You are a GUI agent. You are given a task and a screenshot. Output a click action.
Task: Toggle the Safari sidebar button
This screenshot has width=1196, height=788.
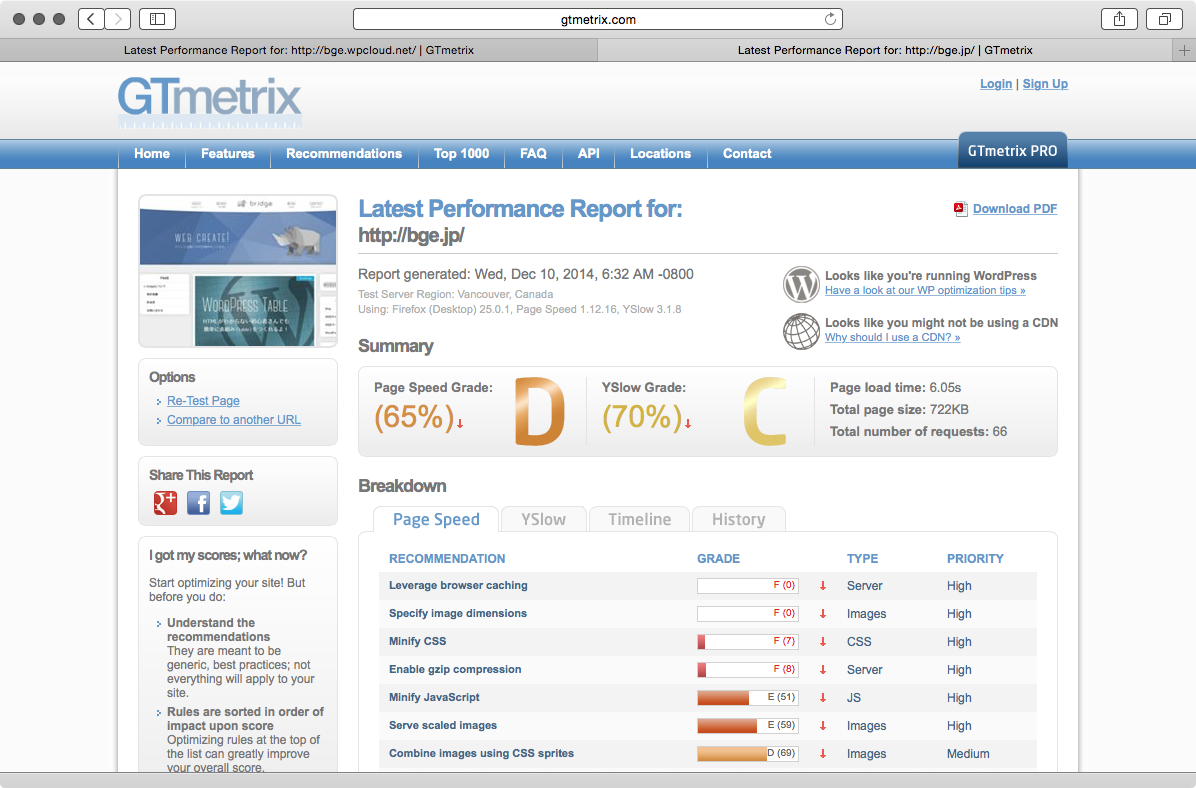point(157,19)
